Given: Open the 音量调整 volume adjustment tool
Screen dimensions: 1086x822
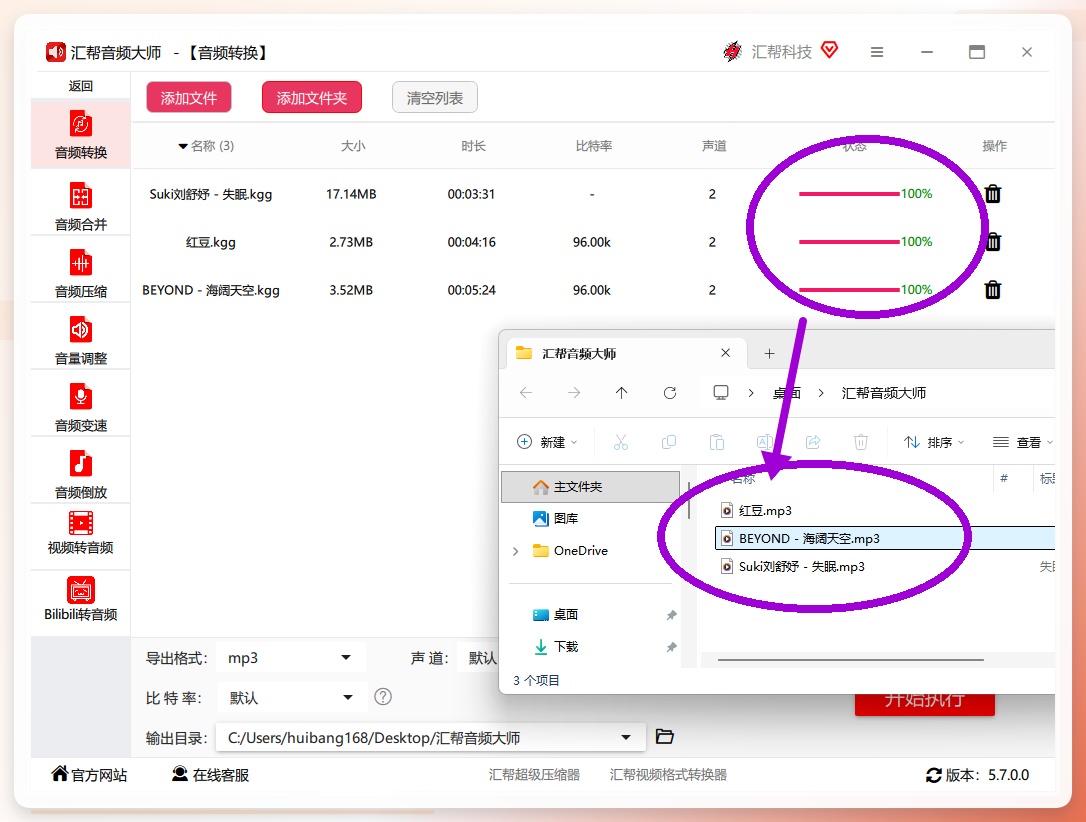Looking at the screenshot, I should pos(80,341).
